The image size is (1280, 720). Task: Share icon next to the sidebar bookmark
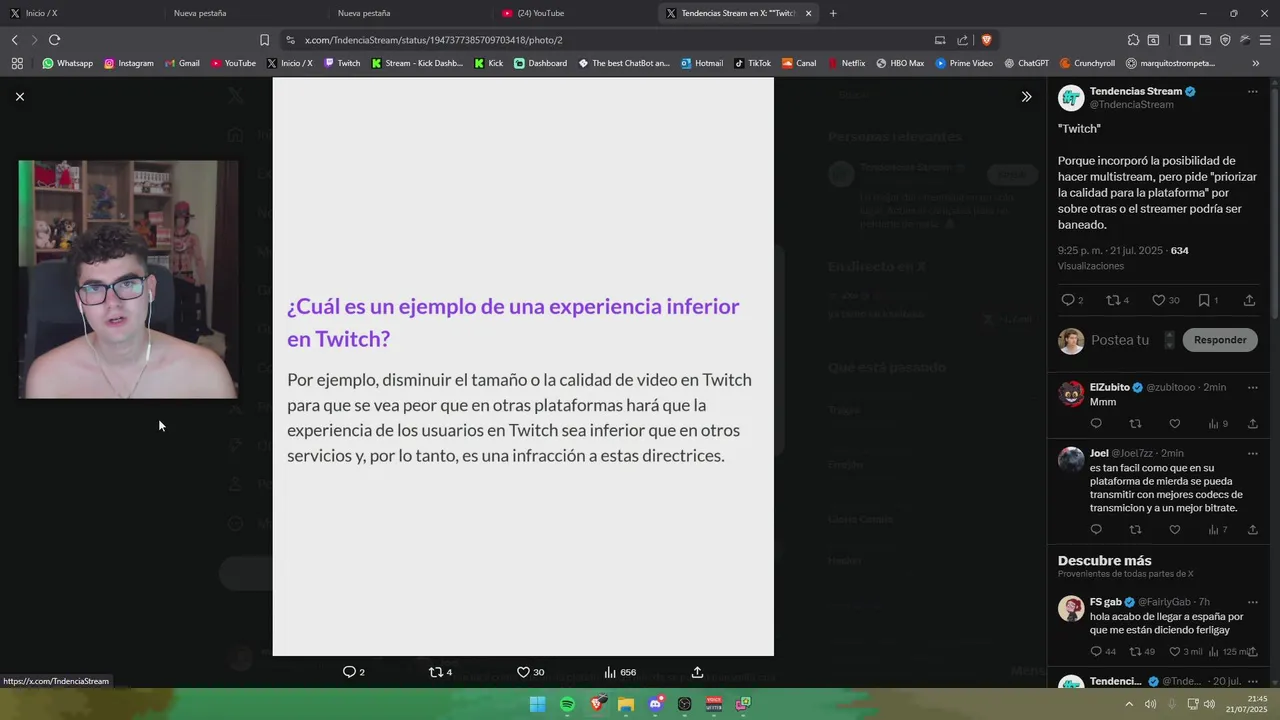(x=1249, y=300)
